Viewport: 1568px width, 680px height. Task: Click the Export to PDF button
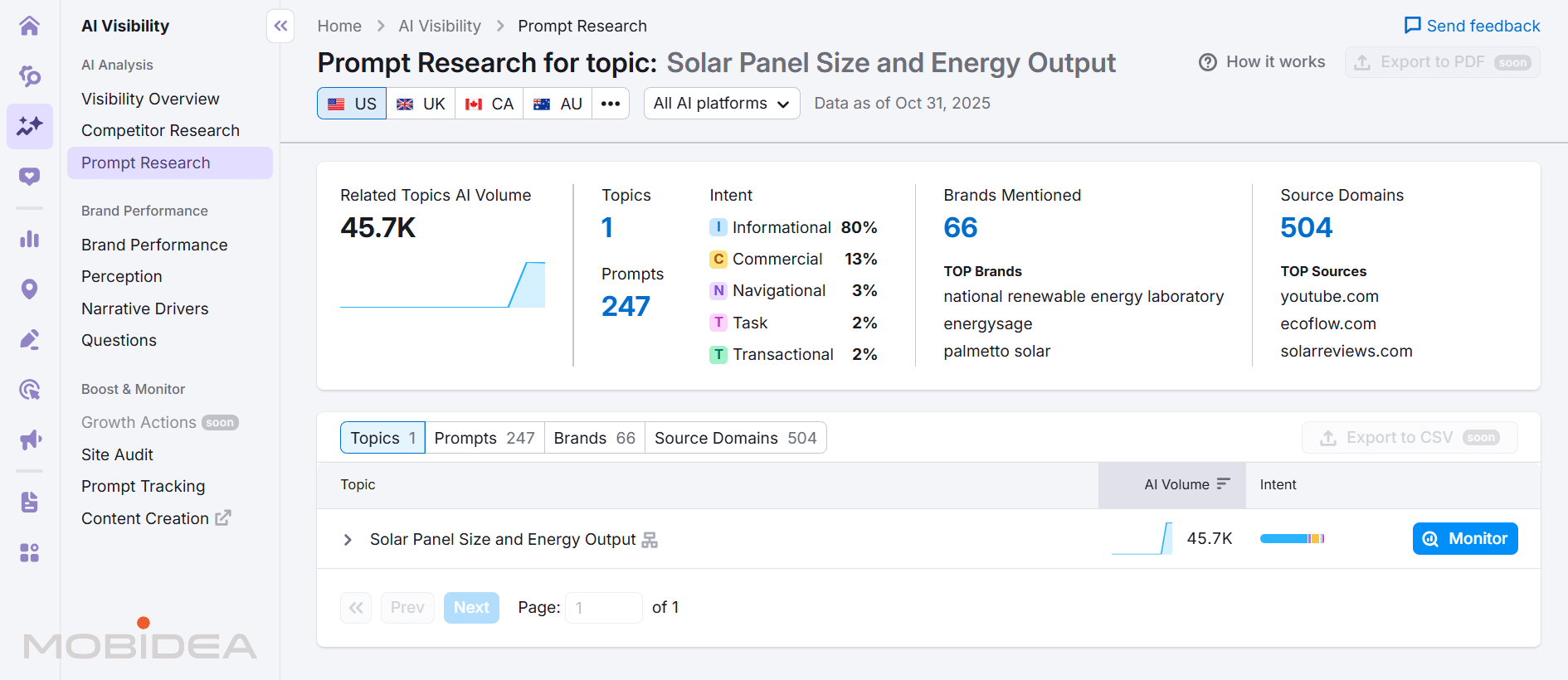coord(1442,62)
